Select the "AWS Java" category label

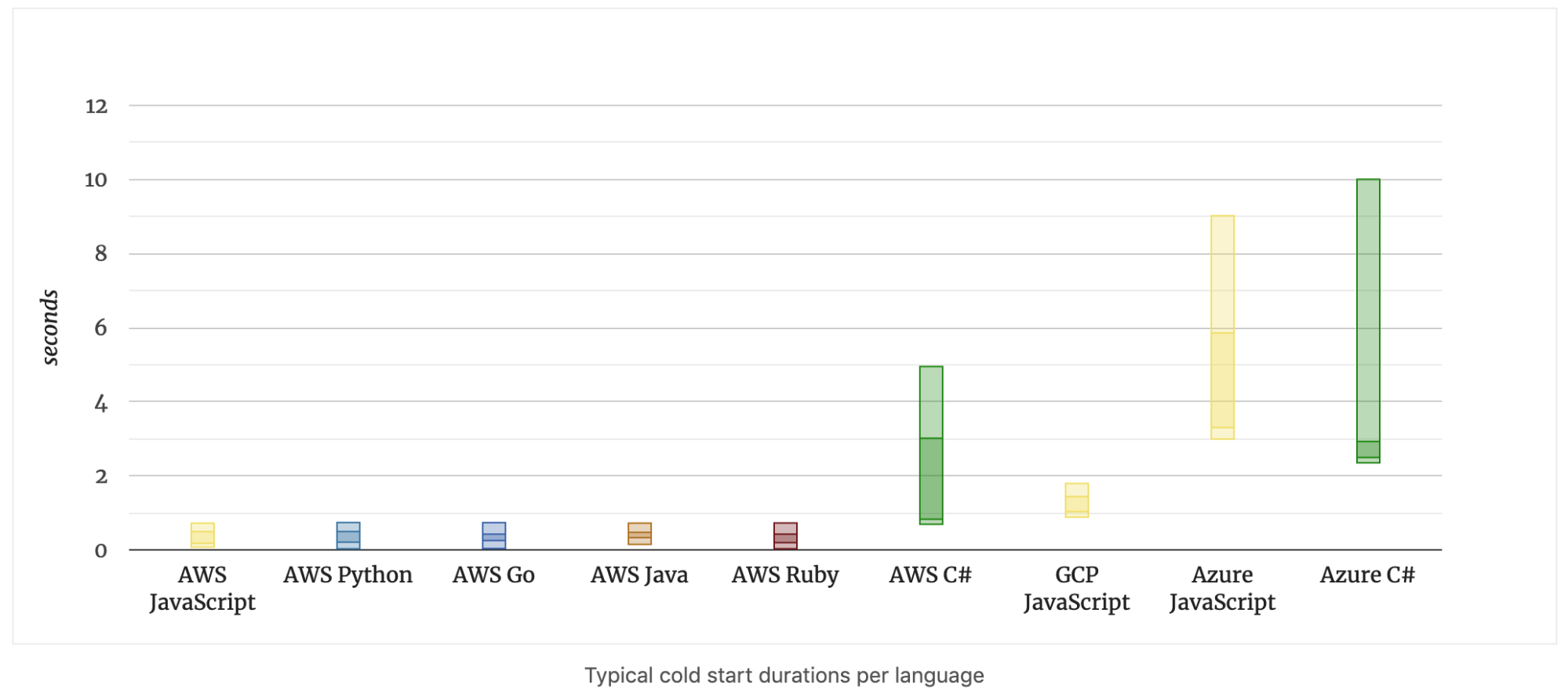[x=639, y=575]
